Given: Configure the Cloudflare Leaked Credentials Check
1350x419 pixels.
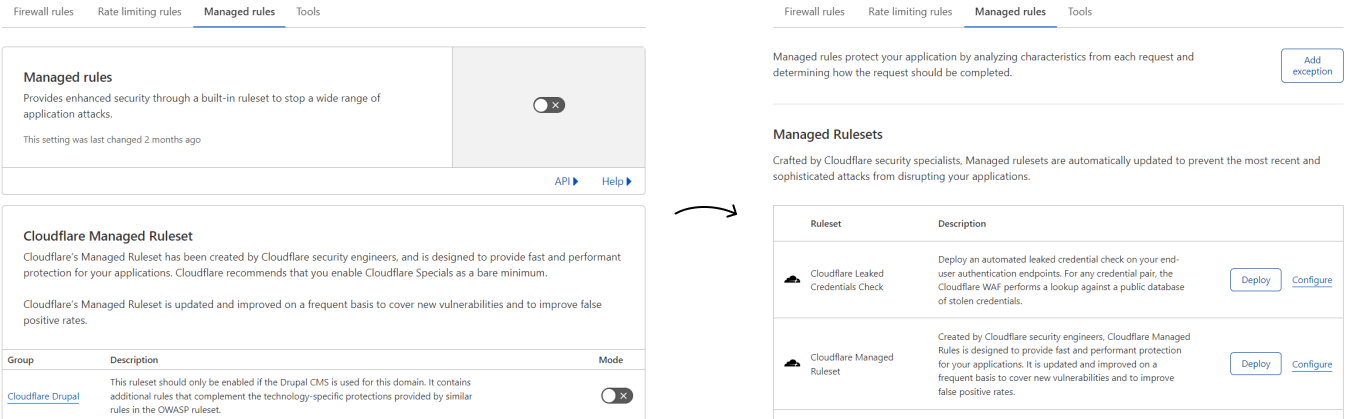Looking at the screenshot, I should [1311, 280].
